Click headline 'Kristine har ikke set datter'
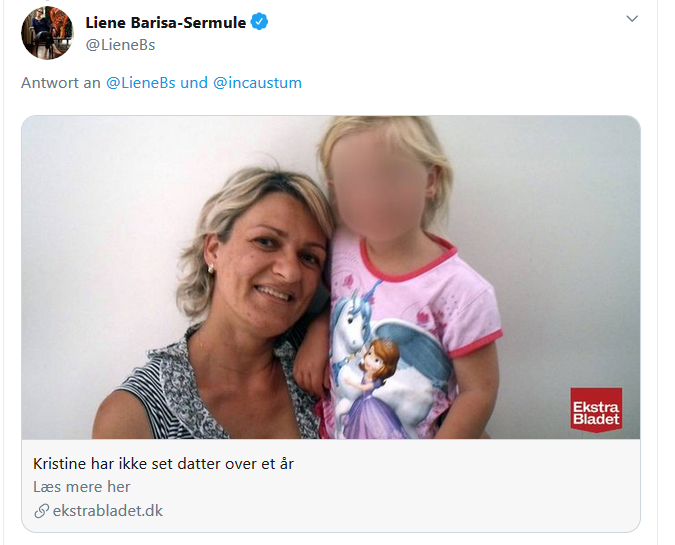675x545 pixels. tap(163, 464)
